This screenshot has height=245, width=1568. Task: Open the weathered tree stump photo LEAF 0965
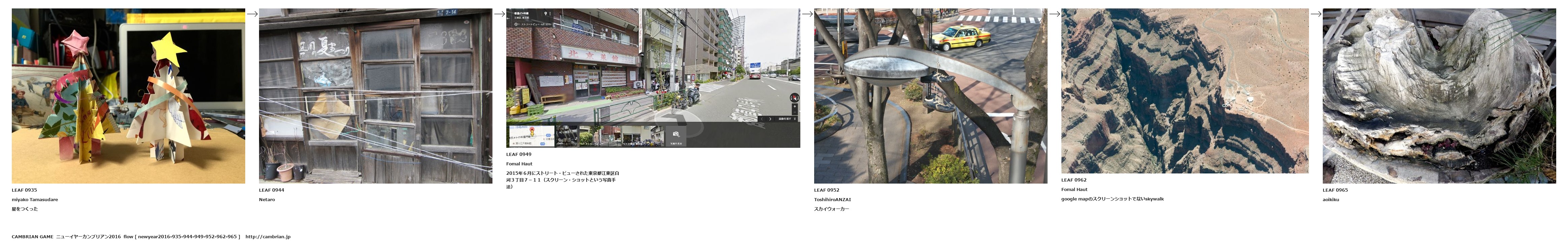coord(1439,96)
